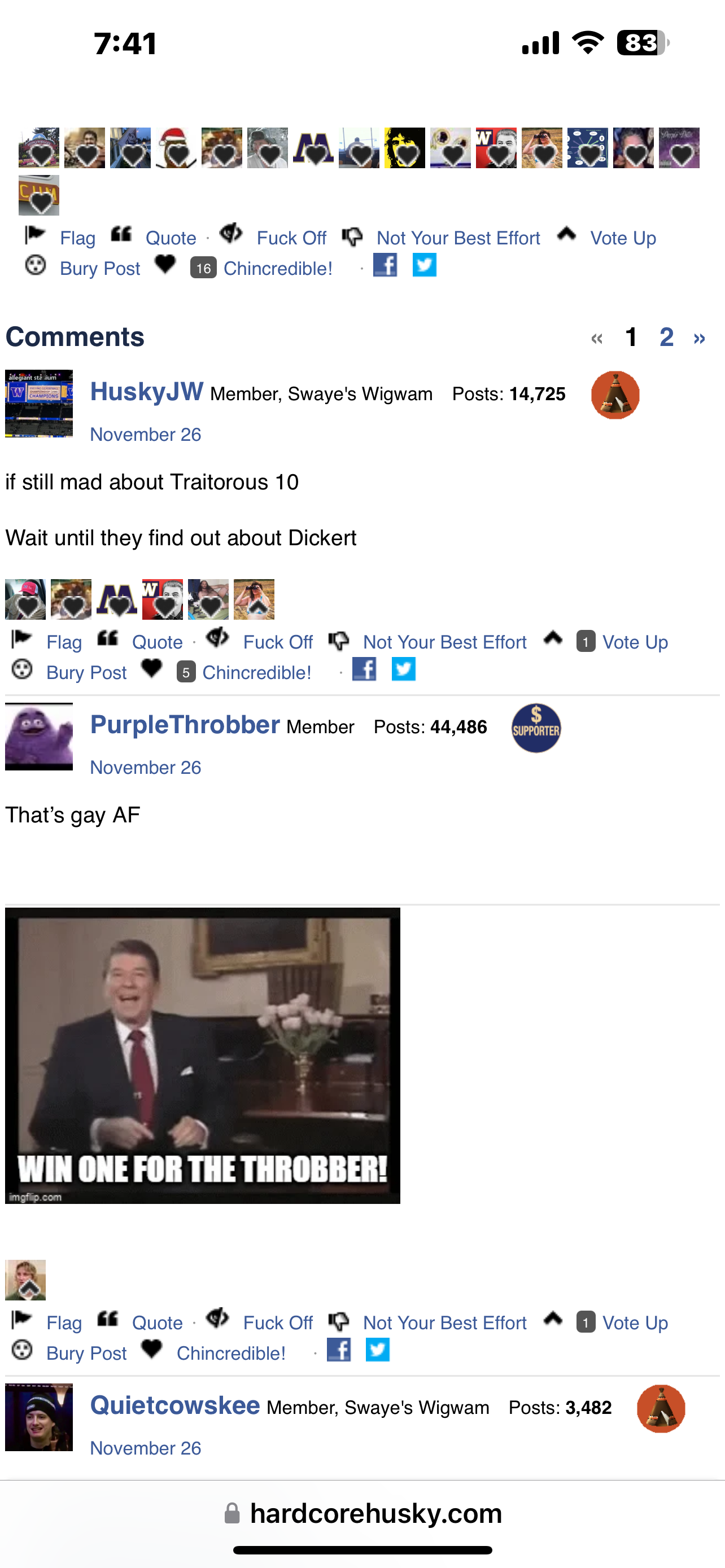The width and height of the screenshot is (725, 1568).
Task: Choose Fuck Off on PurpleThrobber's comment
Action: (x=278, y=1322)
